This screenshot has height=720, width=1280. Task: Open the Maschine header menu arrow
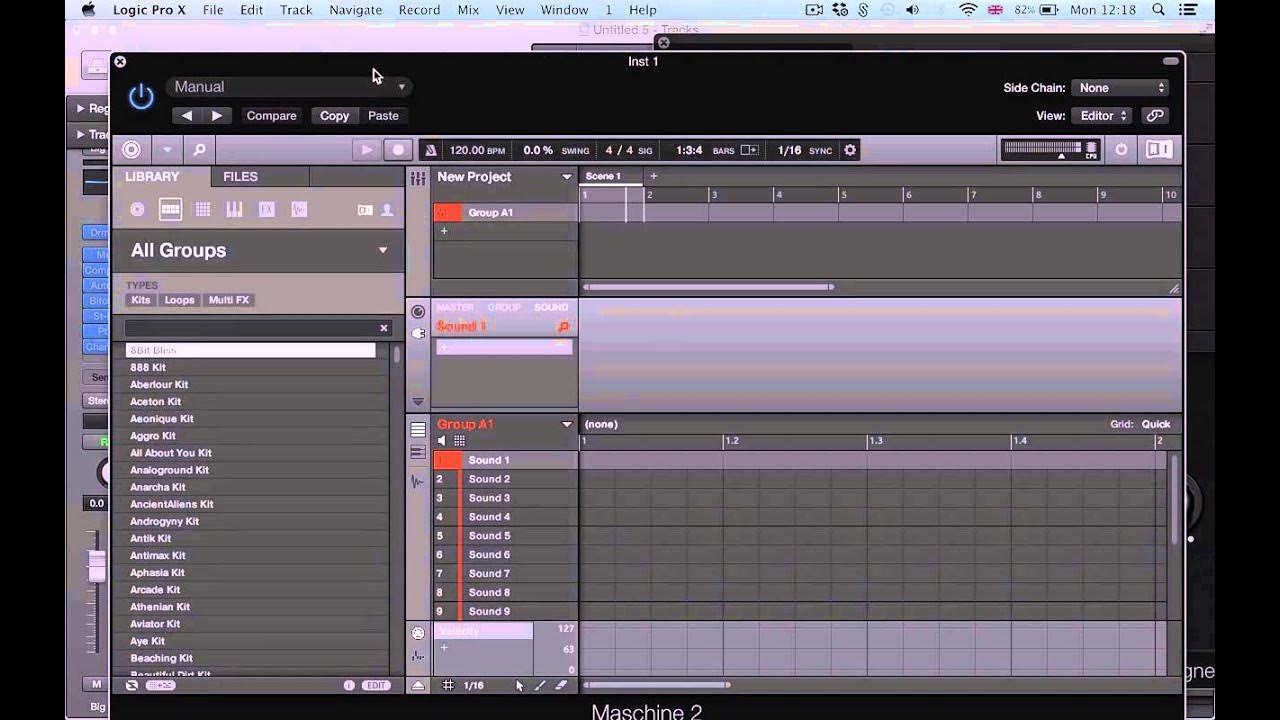[x=167, y=150]
